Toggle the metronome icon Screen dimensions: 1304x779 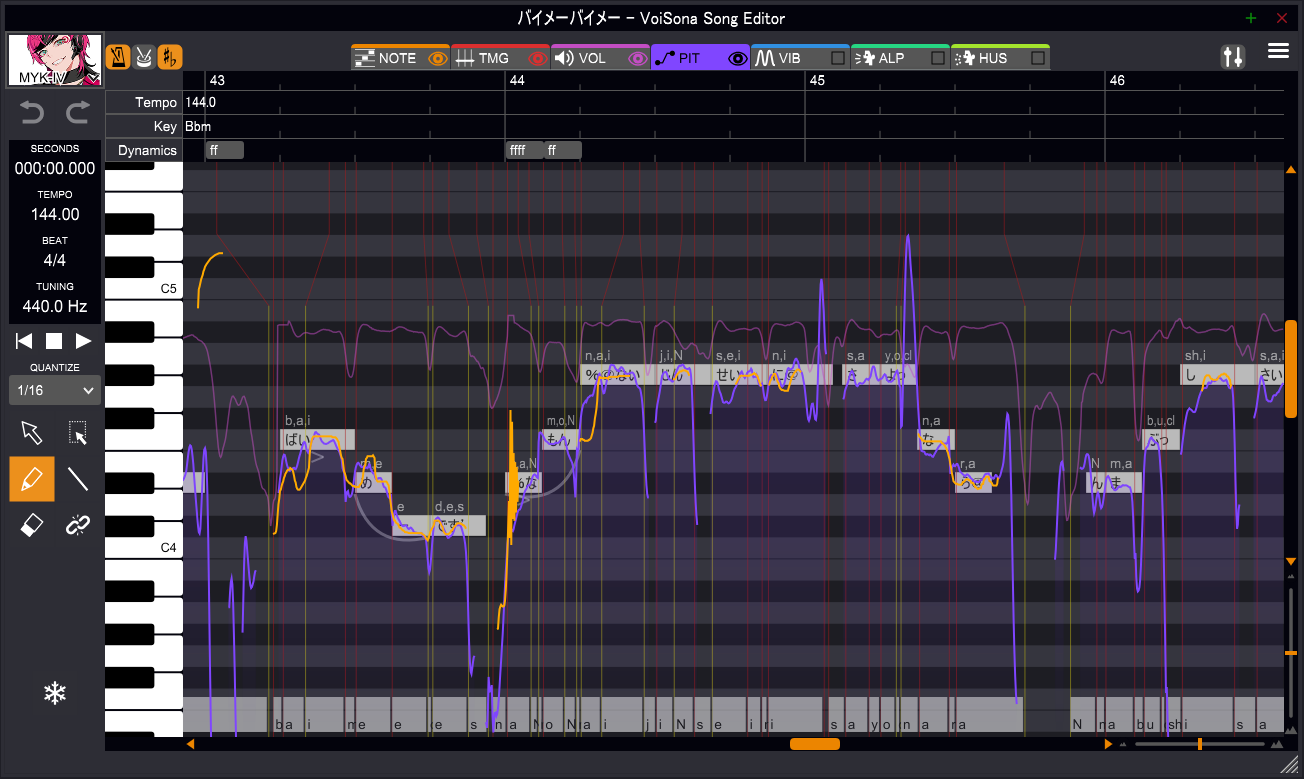tap(118, 57)
